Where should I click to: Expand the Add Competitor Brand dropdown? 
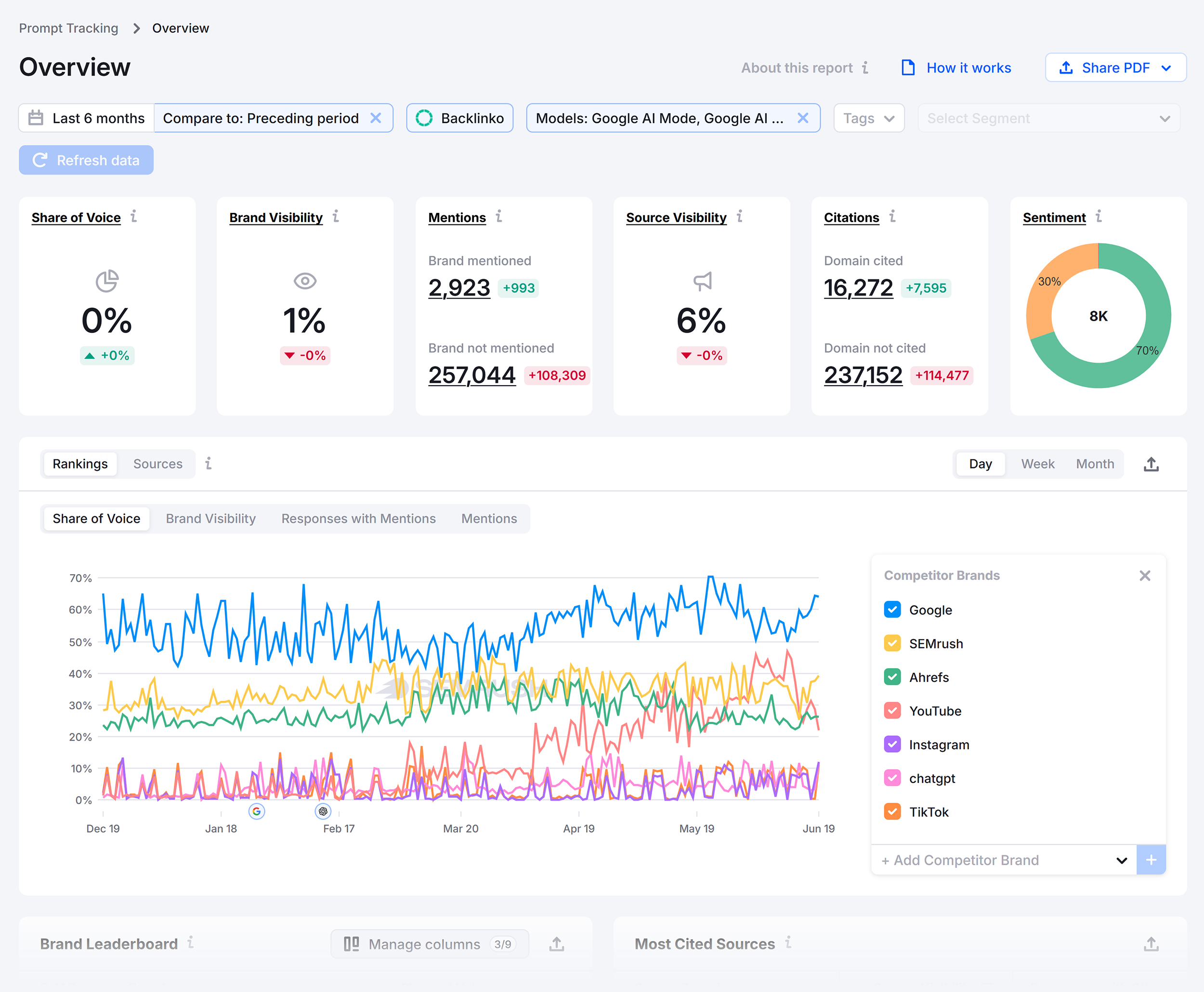[x=1004, y=860]
